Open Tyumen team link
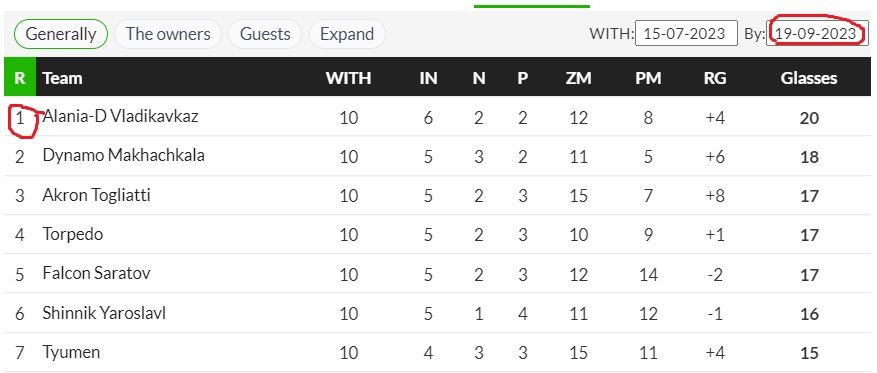The image size is (877, 373). click(71, 352)
